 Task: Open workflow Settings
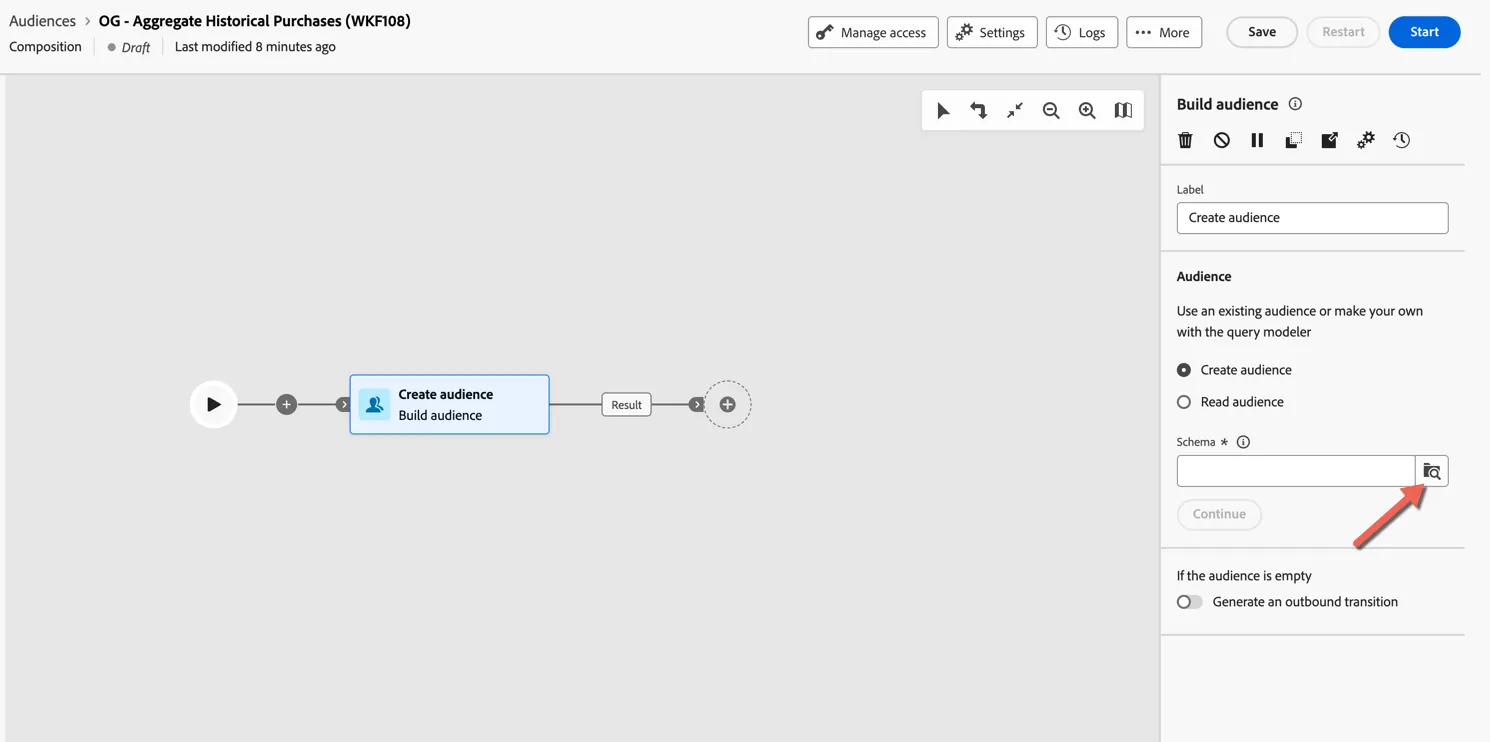[x=992, y=32]
